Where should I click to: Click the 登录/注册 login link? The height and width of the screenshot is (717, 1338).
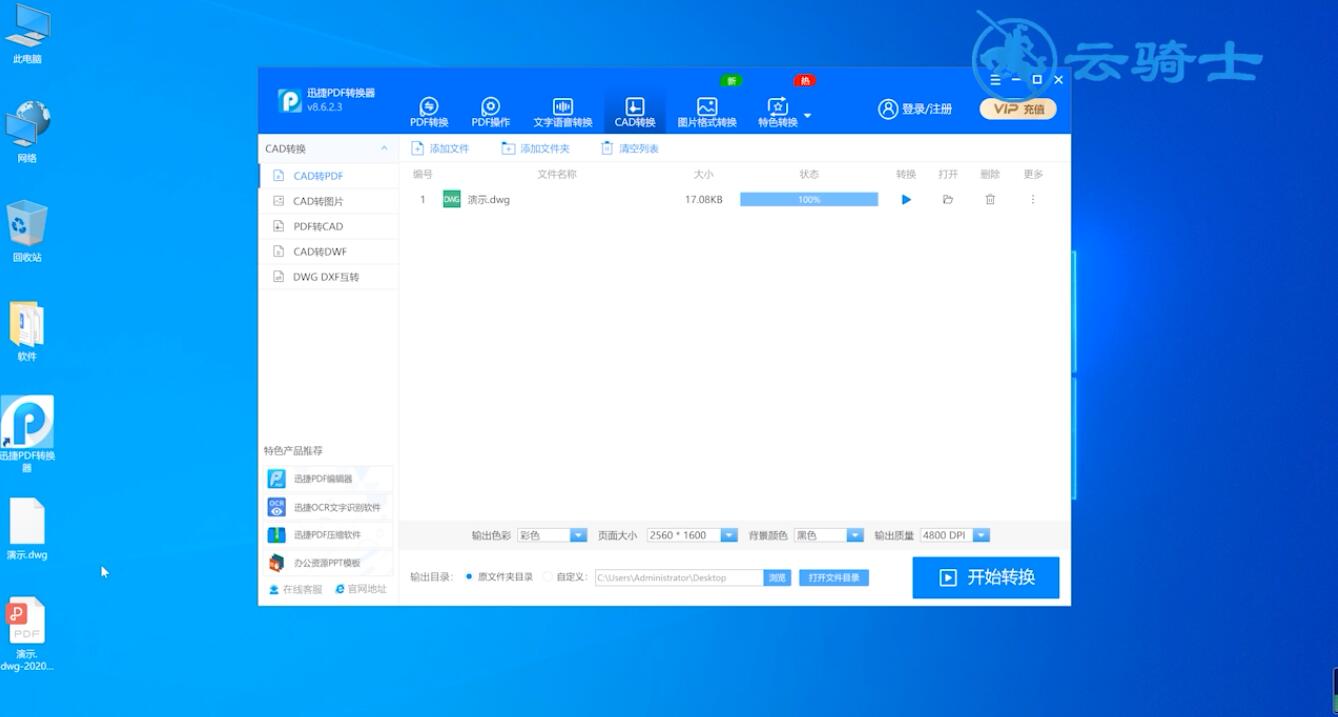click(x=915, y=109)
